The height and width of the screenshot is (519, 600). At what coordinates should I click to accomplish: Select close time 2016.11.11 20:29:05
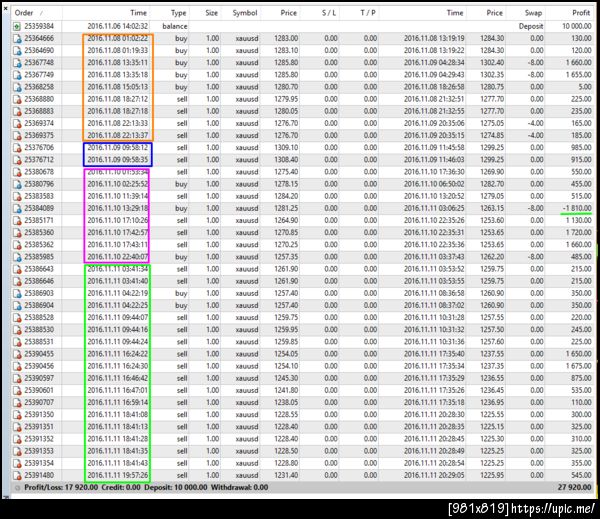pos(434,476)
